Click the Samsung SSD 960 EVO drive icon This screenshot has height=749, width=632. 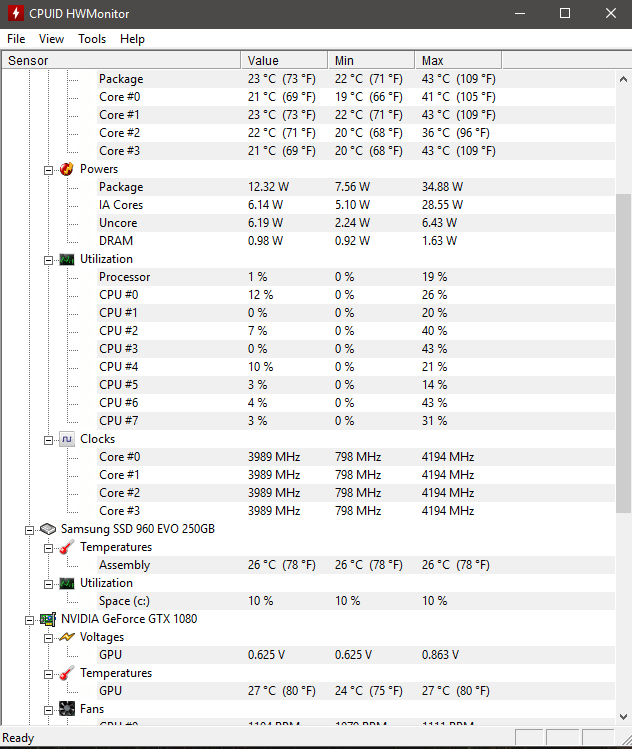point(48,529)
